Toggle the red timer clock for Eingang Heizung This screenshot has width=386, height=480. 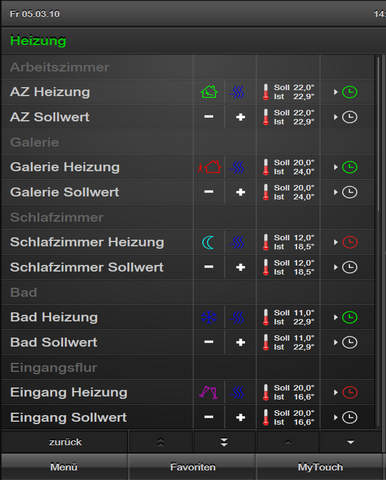(x=350, y=393)
